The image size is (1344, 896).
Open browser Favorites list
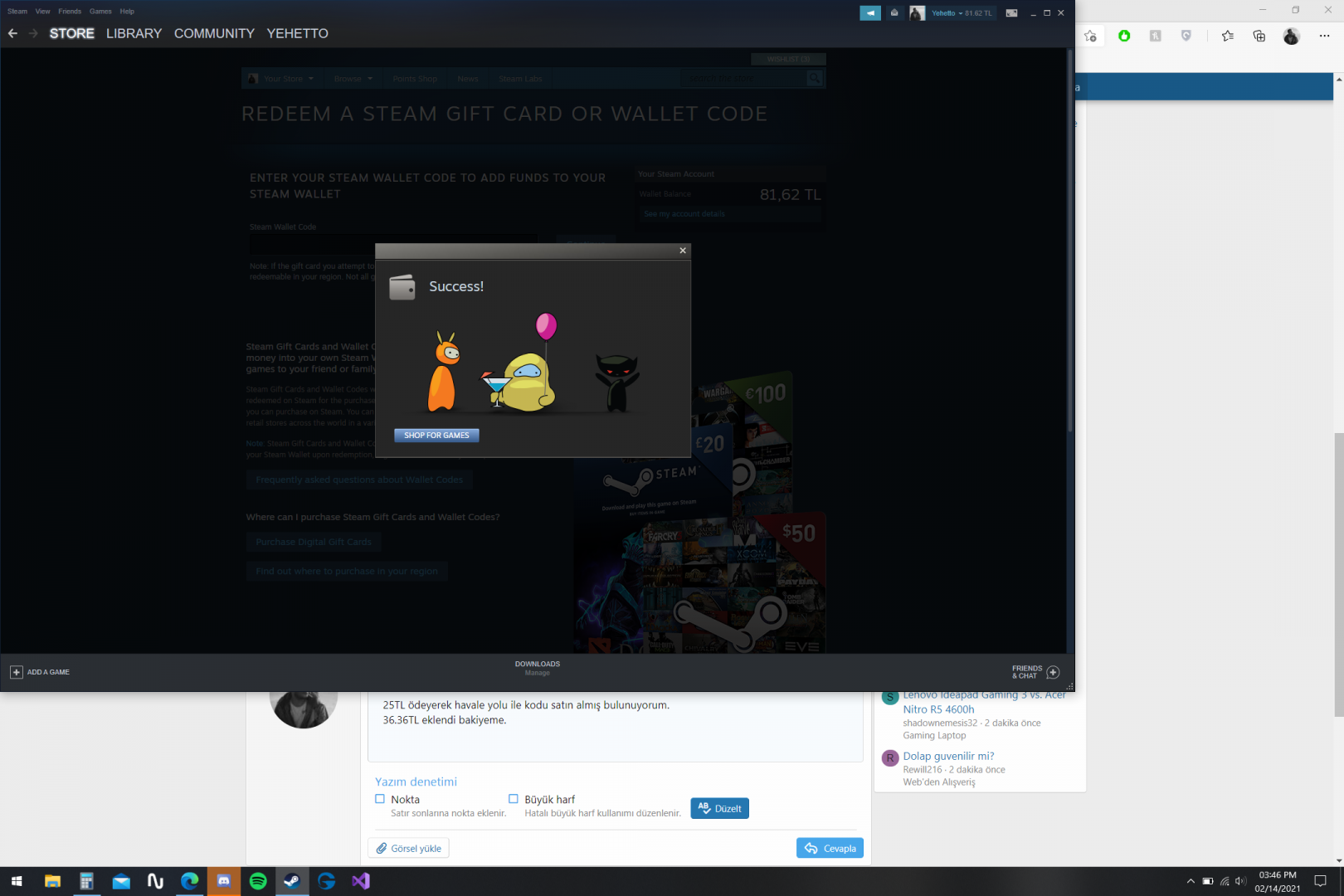click(1228, 36)
